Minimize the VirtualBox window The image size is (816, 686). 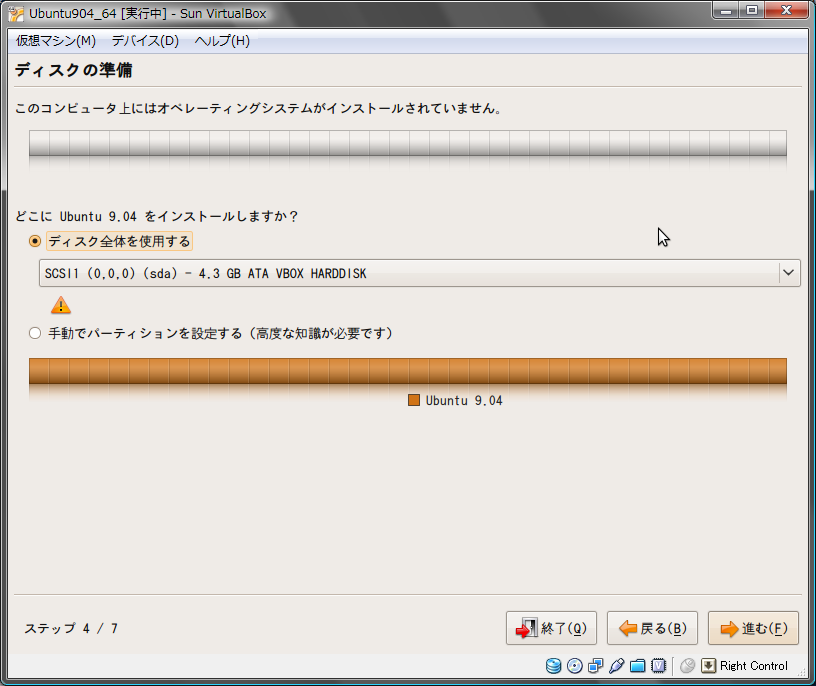click(726, 10)
